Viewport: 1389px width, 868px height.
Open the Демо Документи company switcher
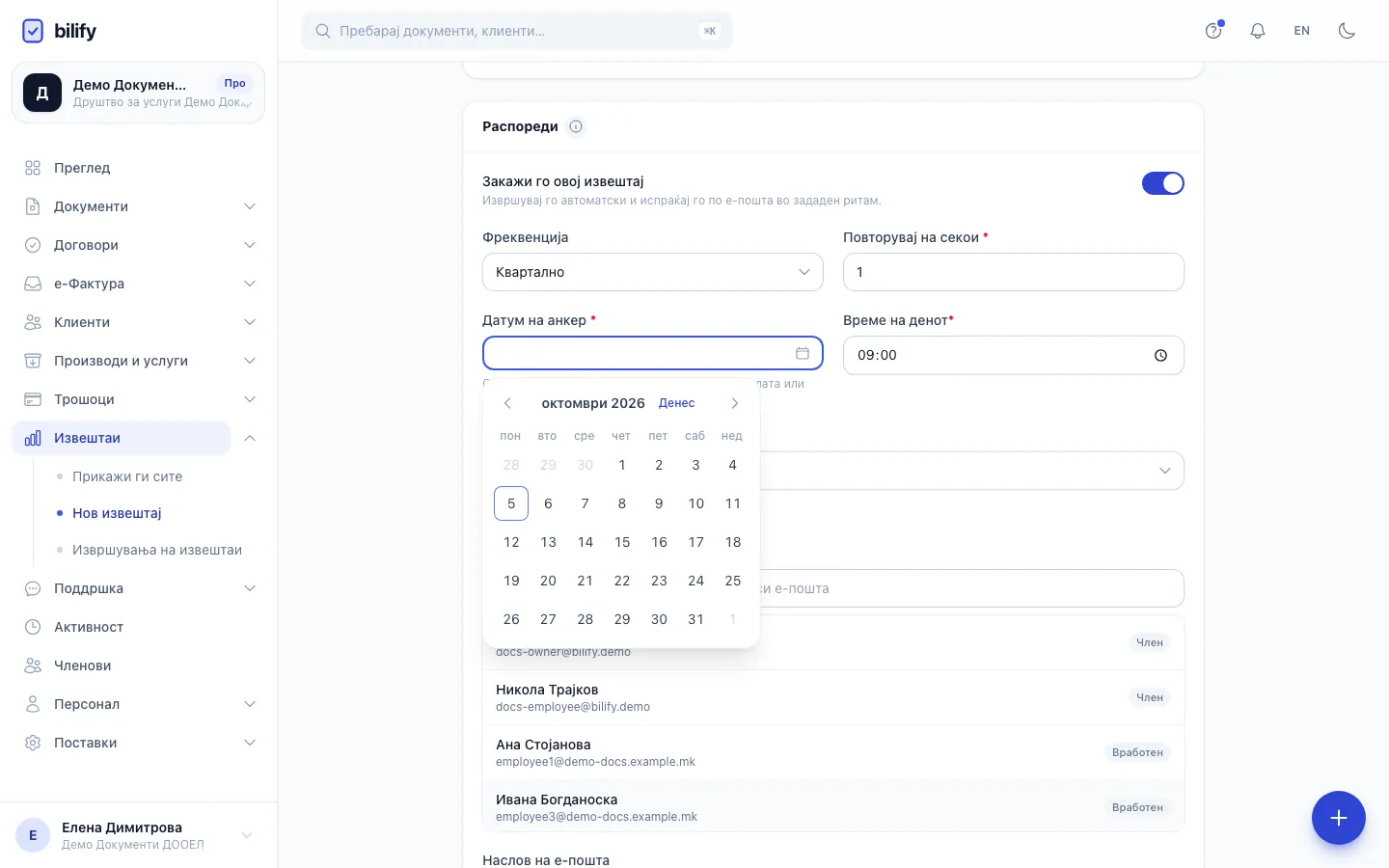tap(138, 93)
